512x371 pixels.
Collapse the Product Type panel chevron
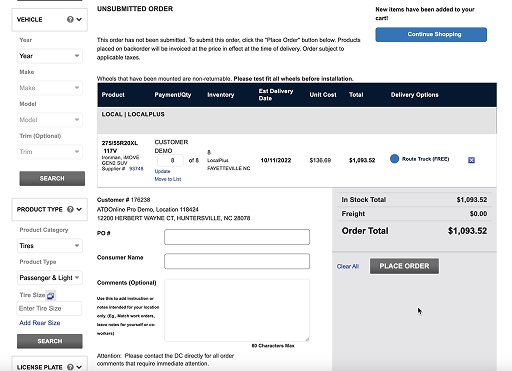click(x=79, y=209)
